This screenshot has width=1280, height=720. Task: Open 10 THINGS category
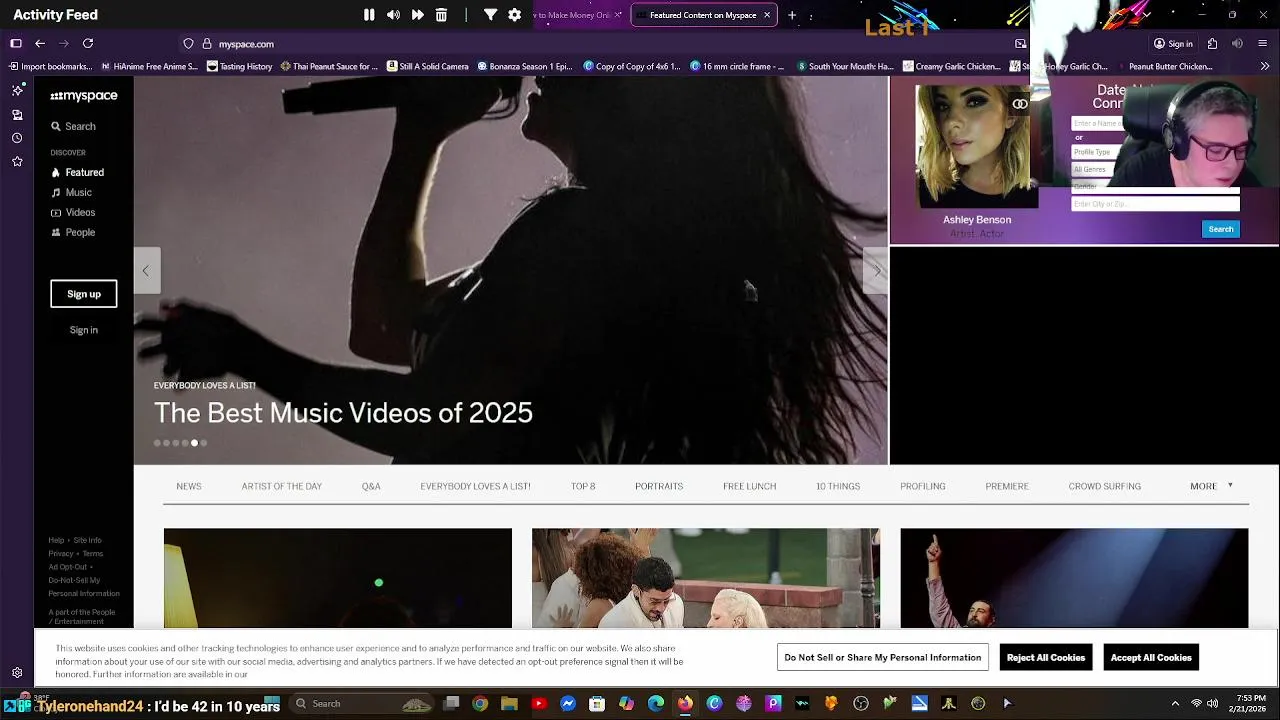point(838,486)
